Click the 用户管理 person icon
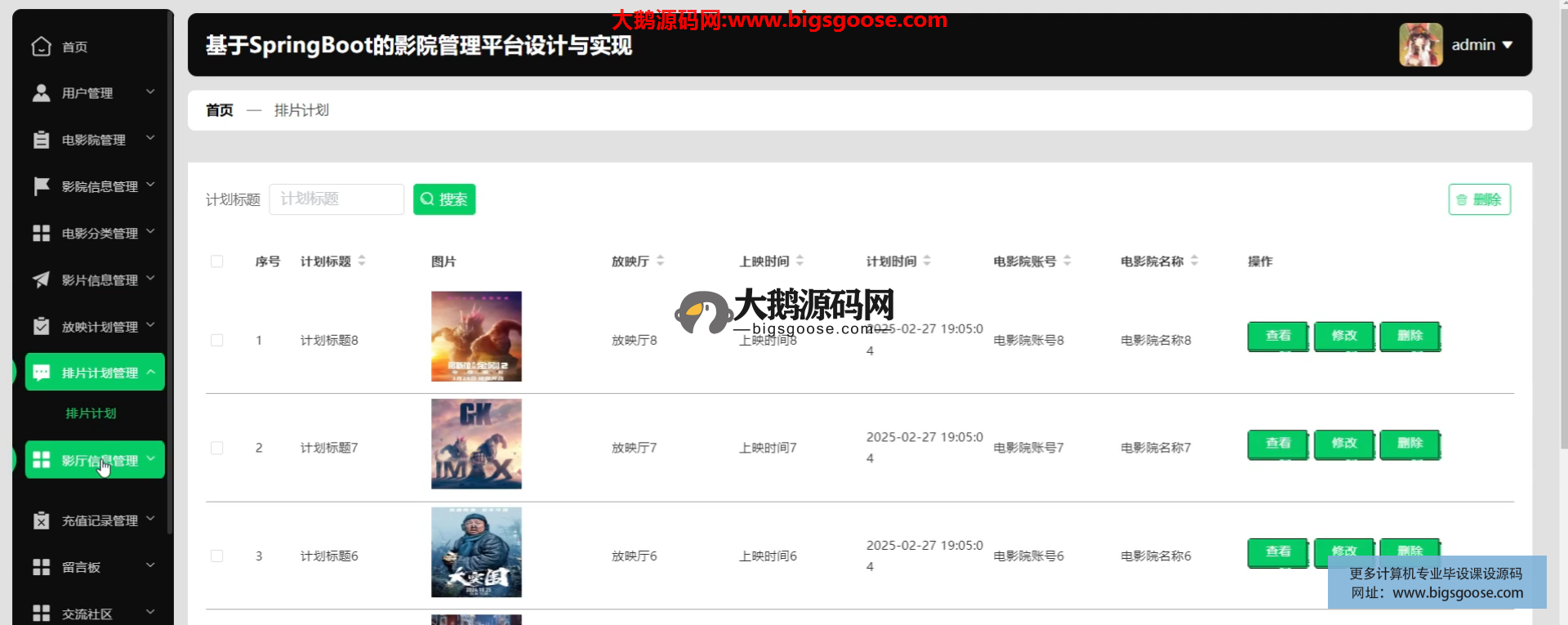The height and width of the screenshot is (625, 1568). [41, 93]
